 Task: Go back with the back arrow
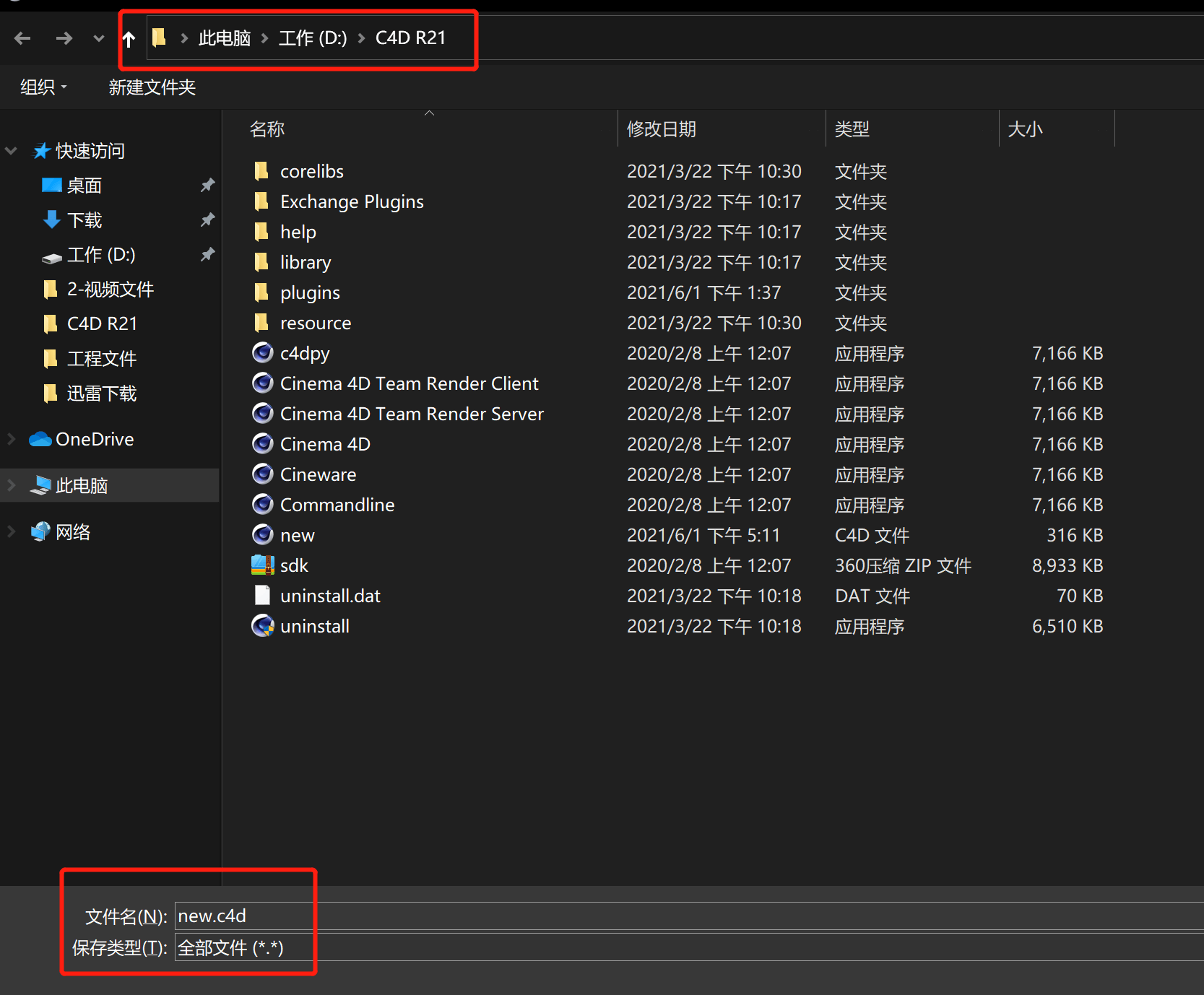[x=22, y=38]
